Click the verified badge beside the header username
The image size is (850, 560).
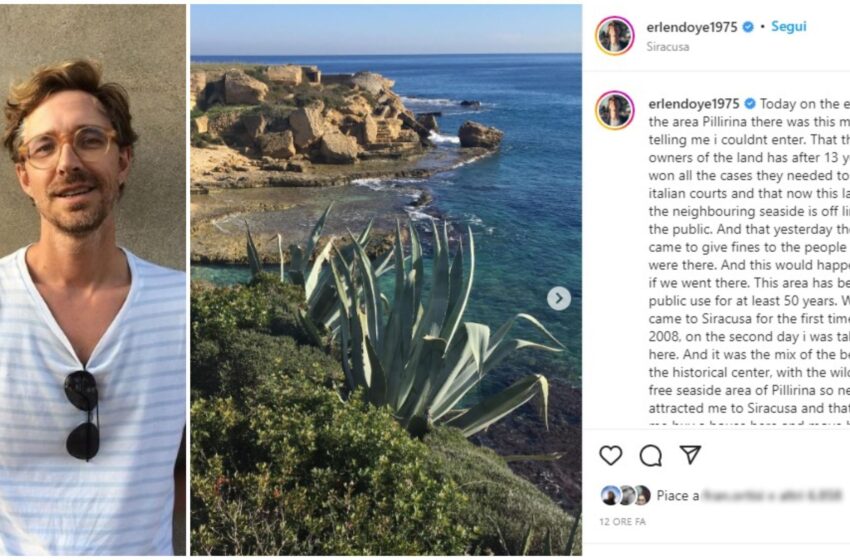point(748,27)
